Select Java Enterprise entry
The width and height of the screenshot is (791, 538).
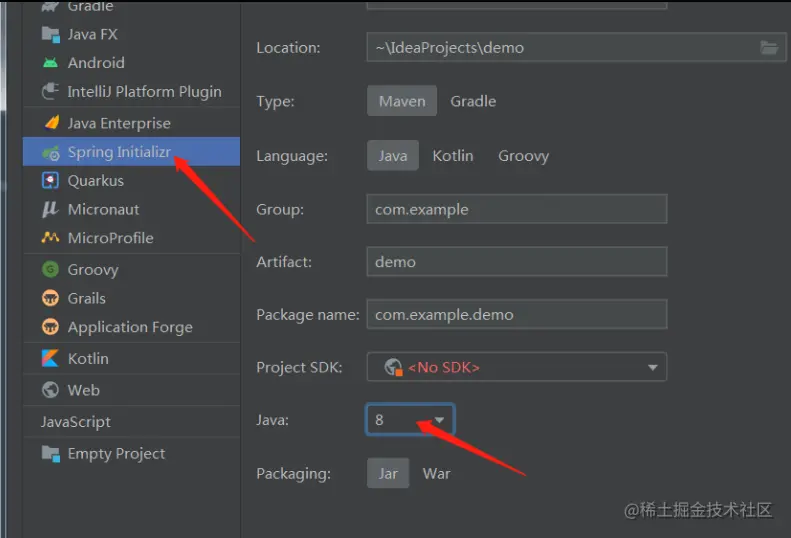[131, 123]
